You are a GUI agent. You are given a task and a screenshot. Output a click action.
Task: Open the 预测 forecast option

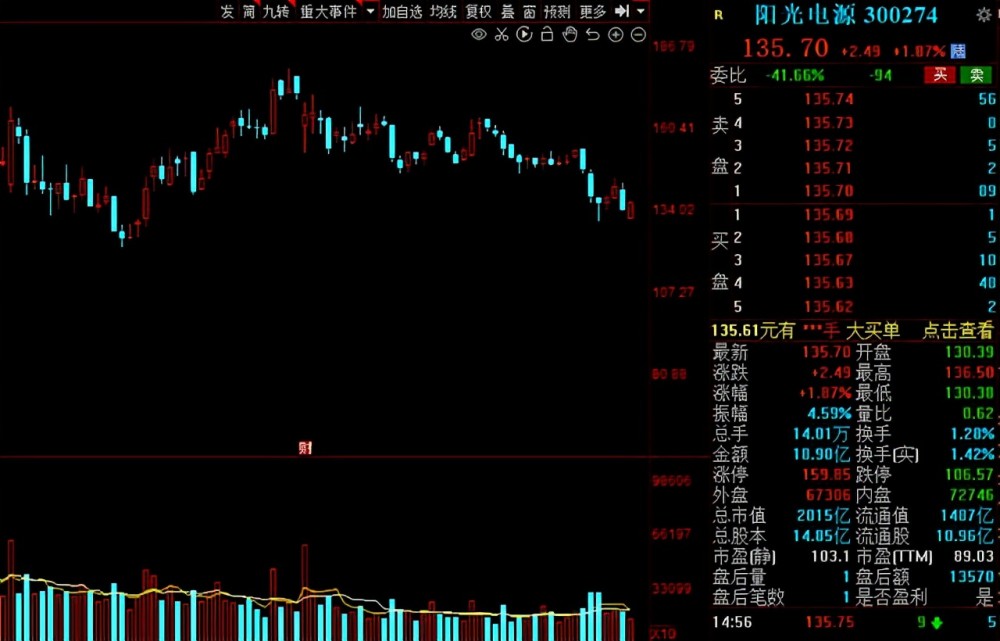pyautogui.click(x=557, y=11)
